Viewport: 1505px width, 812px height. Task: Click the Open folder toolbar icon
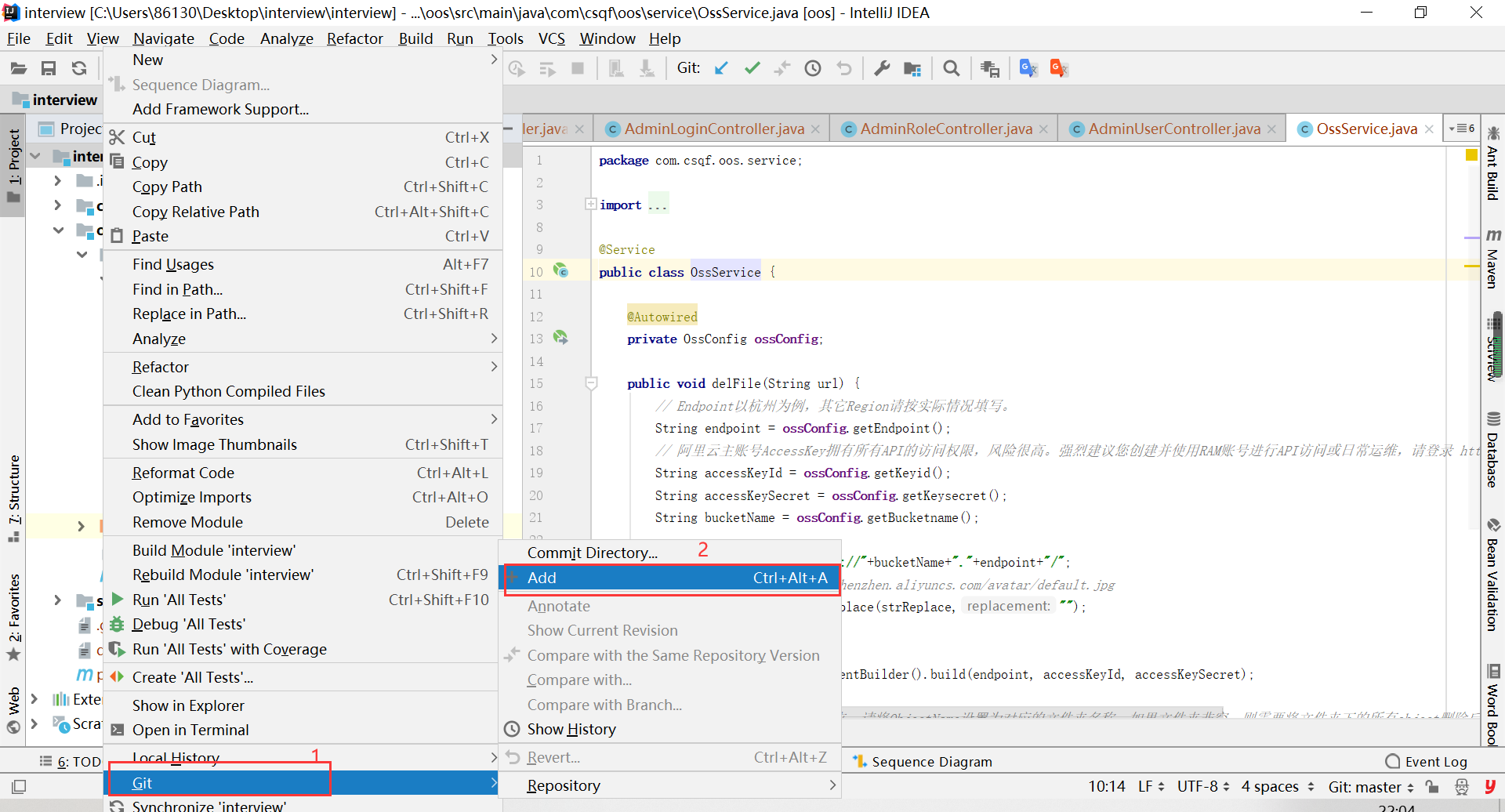[x=18, y=69]
